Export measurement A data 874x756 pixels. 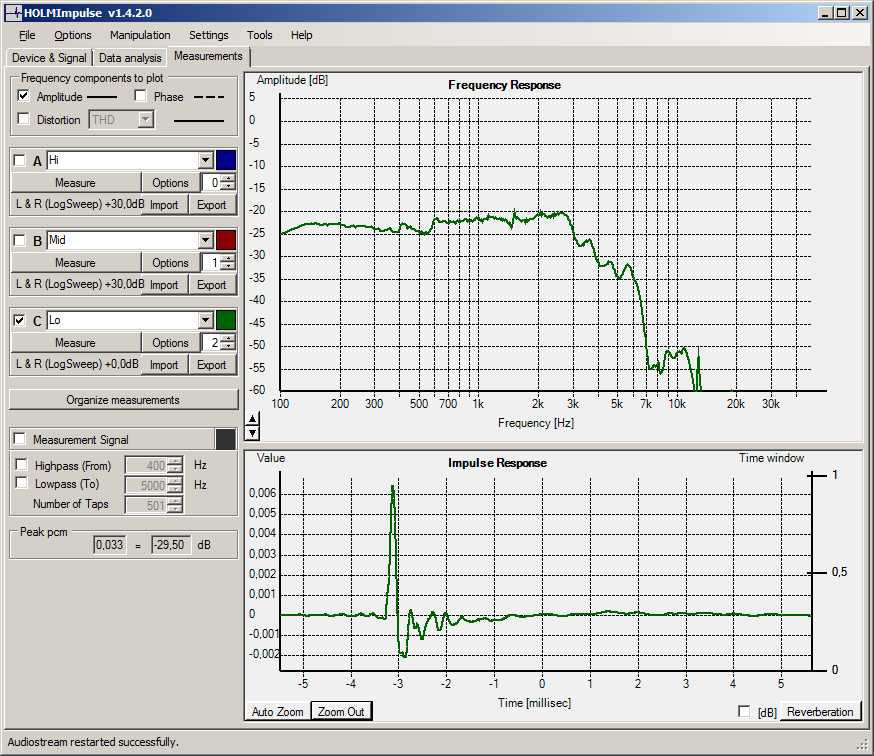[212, 205]
